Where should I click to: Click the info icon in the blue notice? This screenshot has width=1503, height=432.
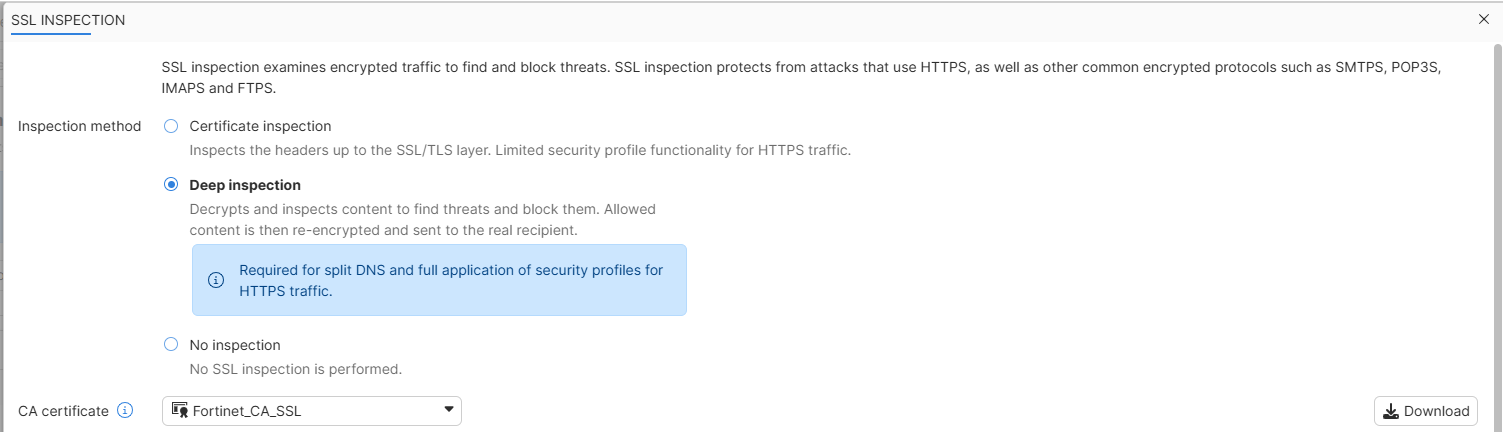click(215, 280)
